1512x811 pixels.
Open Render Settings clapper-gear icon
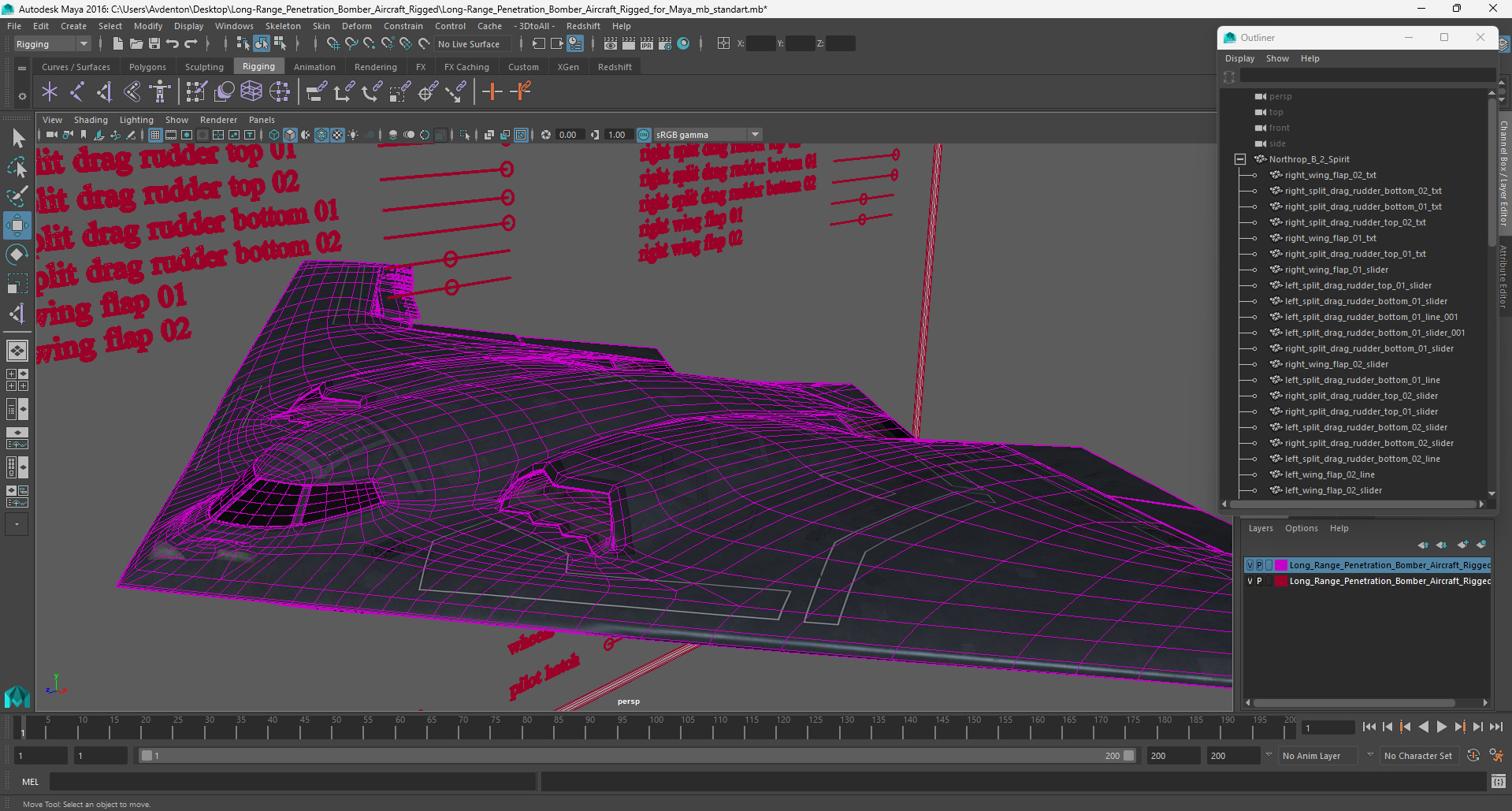click(x=665, y=44)
